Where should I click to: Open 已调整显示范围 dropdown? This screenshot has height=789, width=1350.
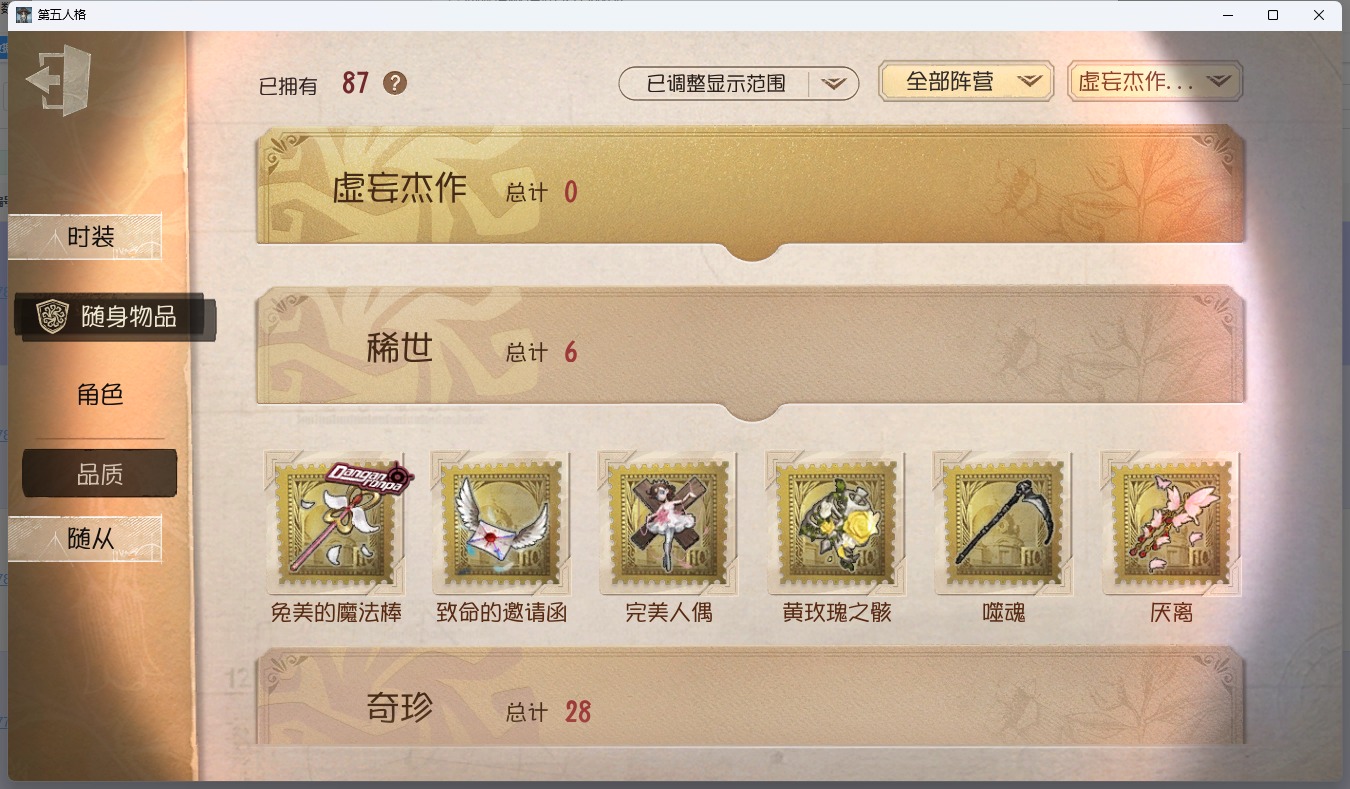(x=739, y=84)
